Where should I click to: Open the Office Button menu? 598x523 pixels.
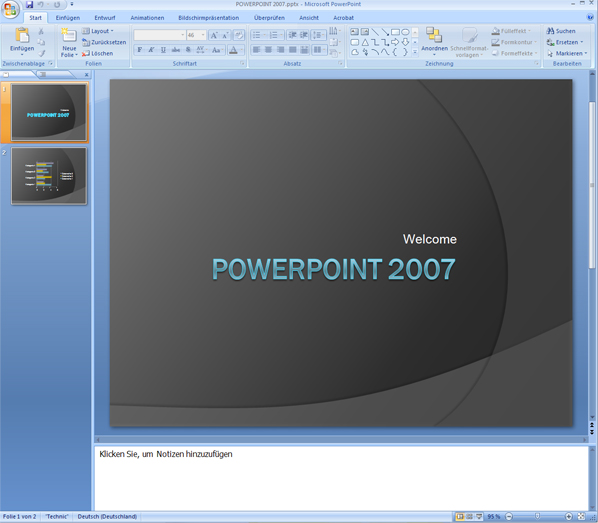pos(10,10)
